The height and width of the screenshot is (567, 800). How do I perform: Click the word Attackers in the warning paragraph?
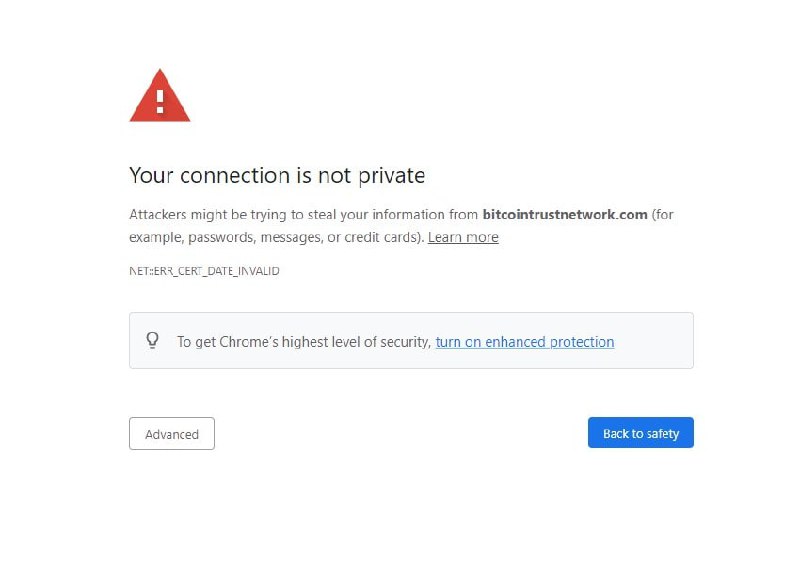click(158, 214)
